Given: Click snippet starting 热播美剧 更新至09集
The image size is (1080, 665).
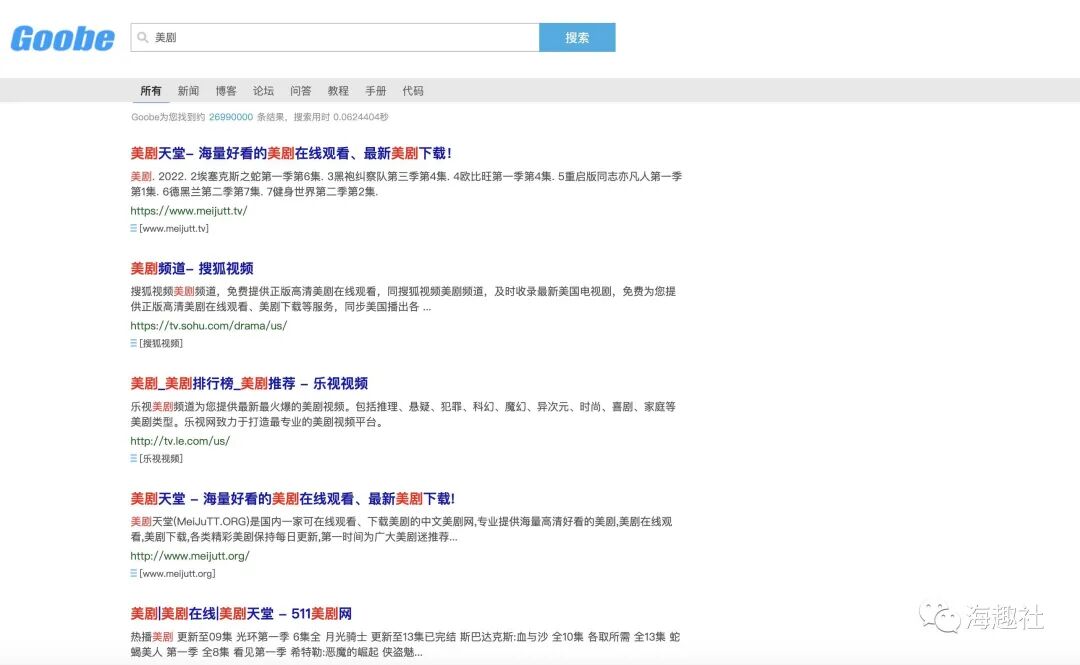Looking at the screenshot, I should 405,644.
